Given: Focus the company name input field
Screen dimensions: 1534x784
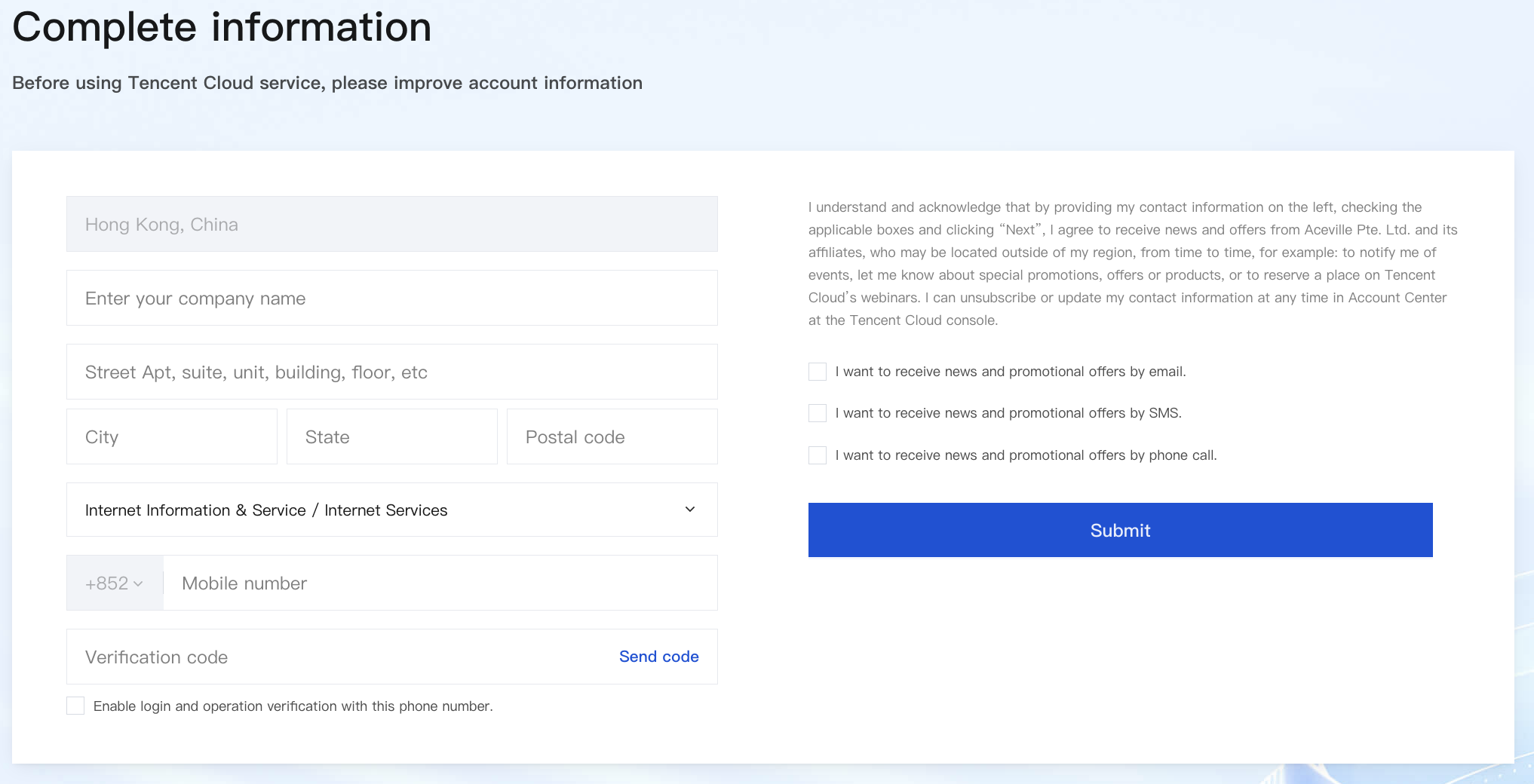Looking at the screenshot, I should pos(391,298).
